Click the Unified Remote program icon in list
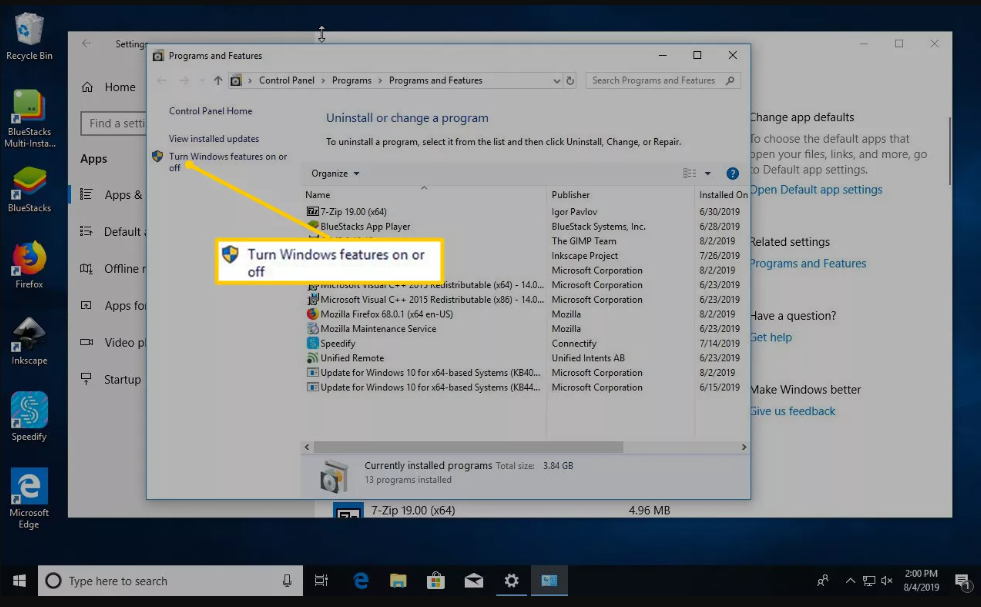The height and width of the screenshot is (607, 981). click(x=312, y=358)
